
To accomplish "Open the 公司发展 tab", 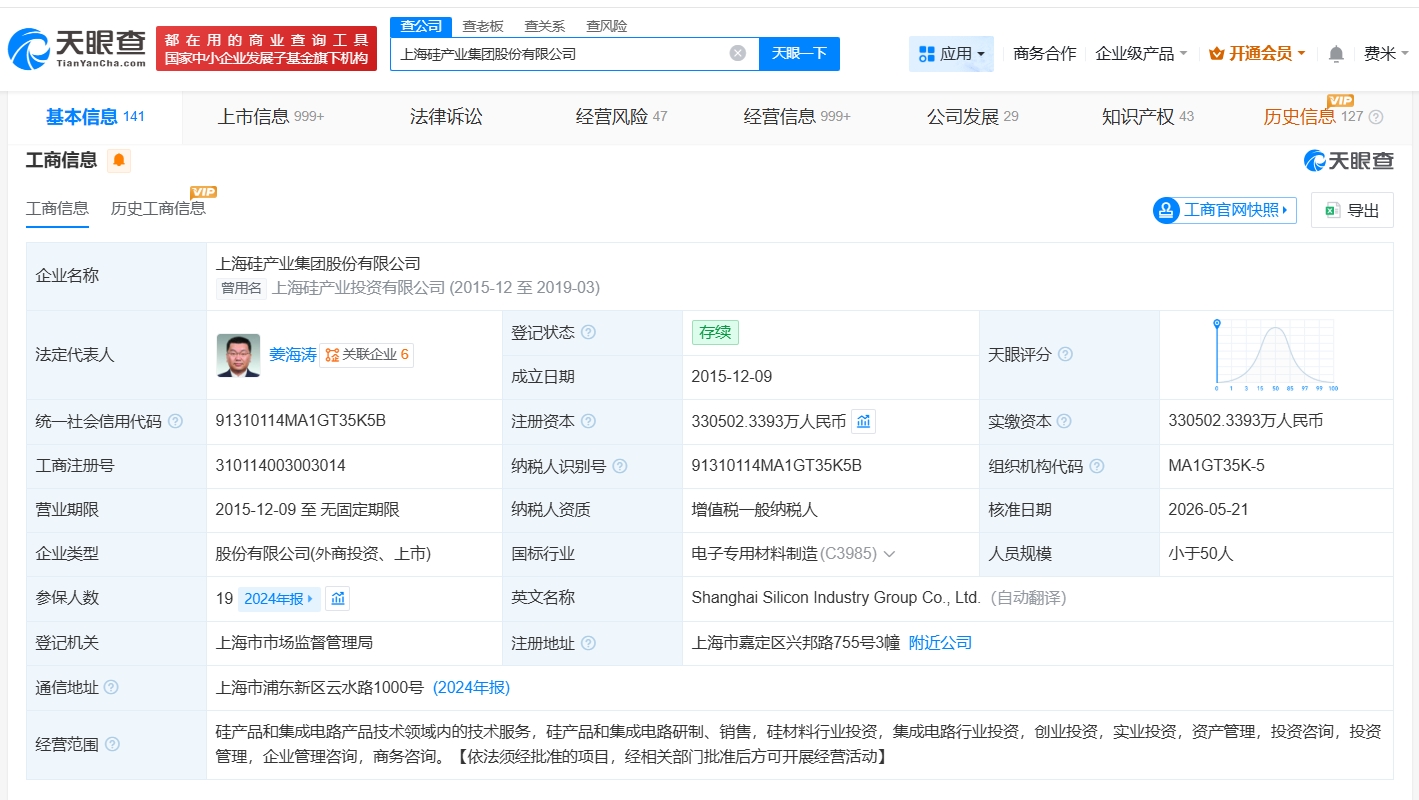I will tap(972, 117).
